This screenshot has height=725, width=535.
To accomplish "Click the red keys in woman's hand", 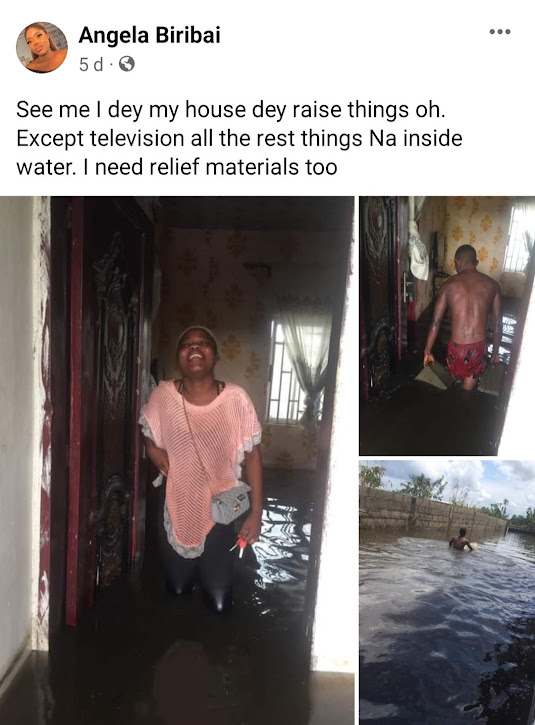I will click(239, 546).
